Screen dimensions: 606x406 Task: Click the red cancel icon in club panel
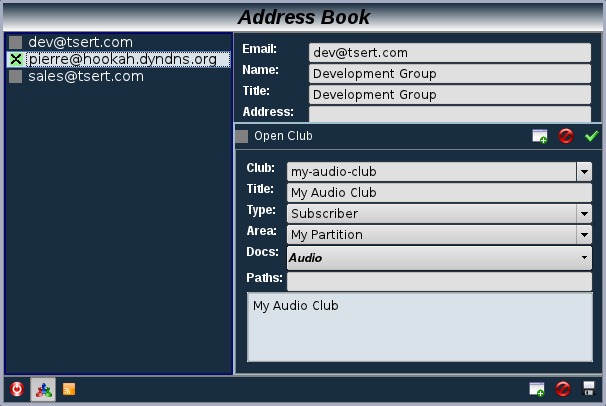(566, 136)
